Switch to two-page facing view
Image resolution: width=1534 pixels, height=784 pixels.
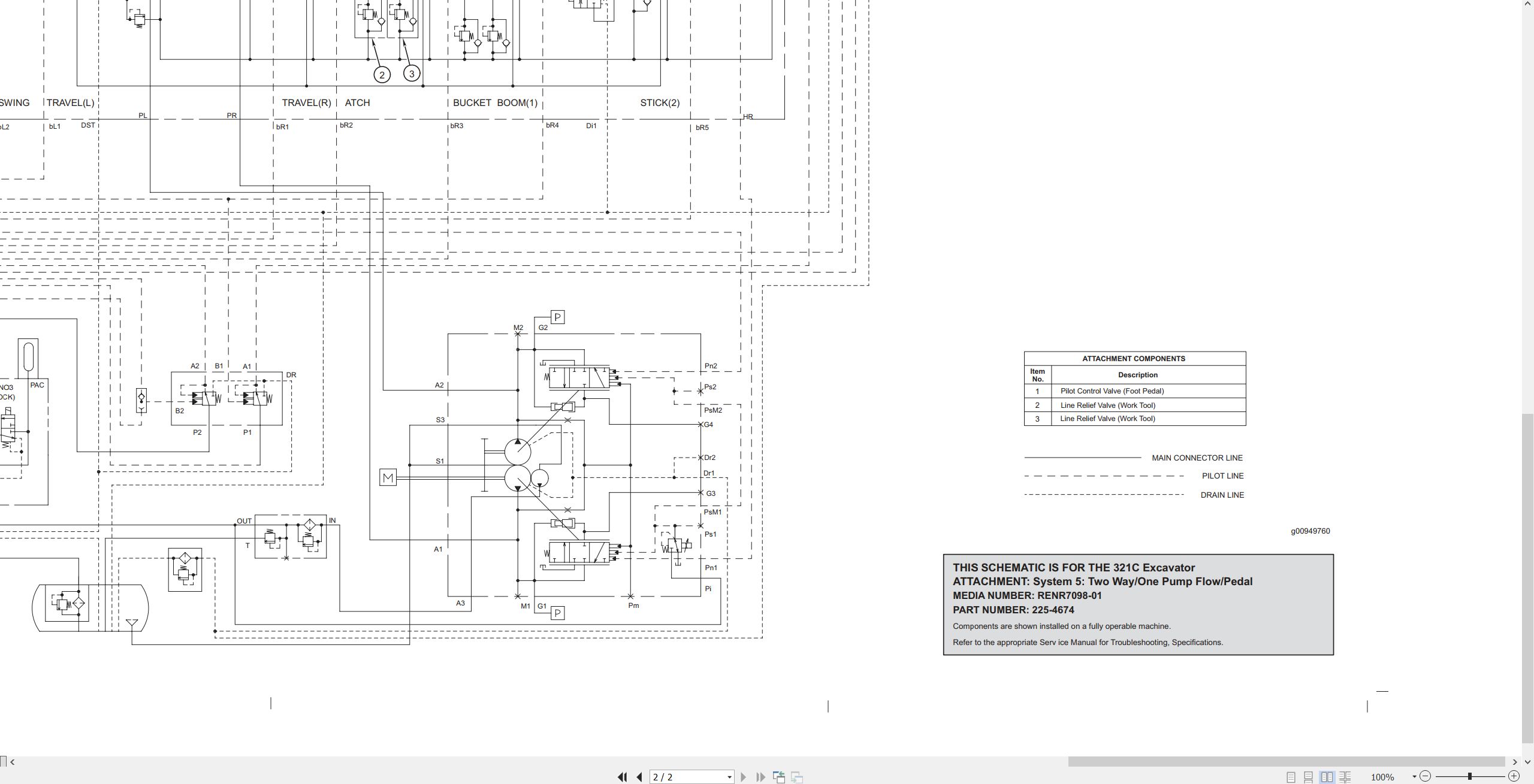click(x=1327, y=777)
